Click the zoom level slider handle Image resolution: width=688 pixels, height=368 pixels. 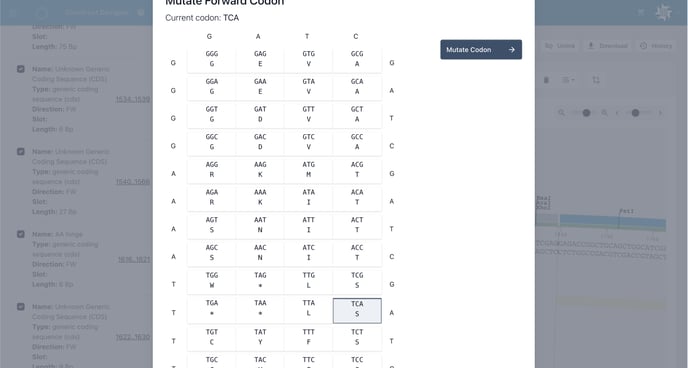[x=586, y=113]
